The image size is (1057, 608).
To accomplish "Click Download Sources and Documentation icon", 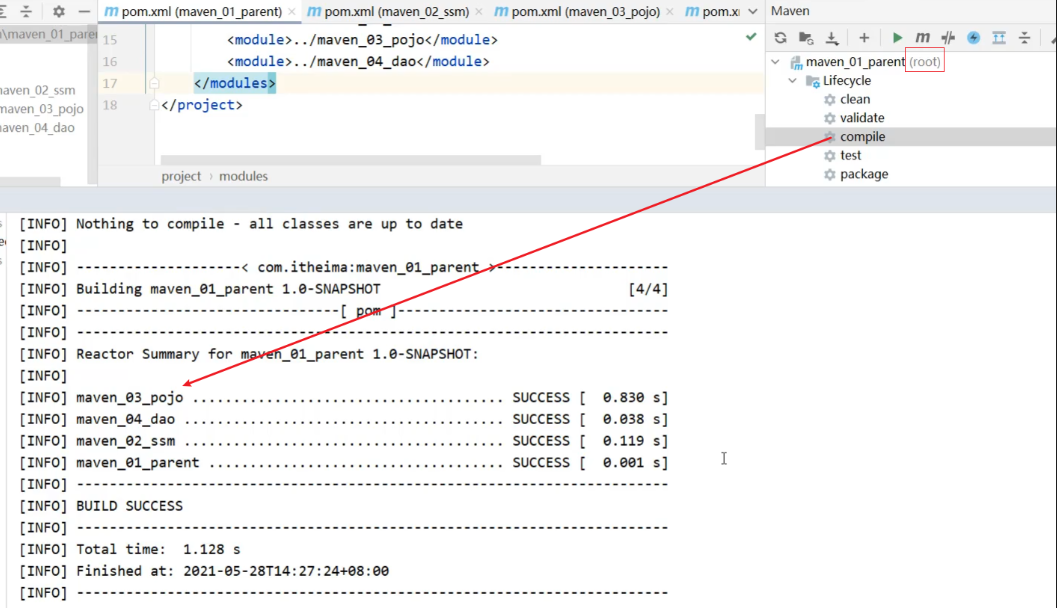I will click(832, 38).
